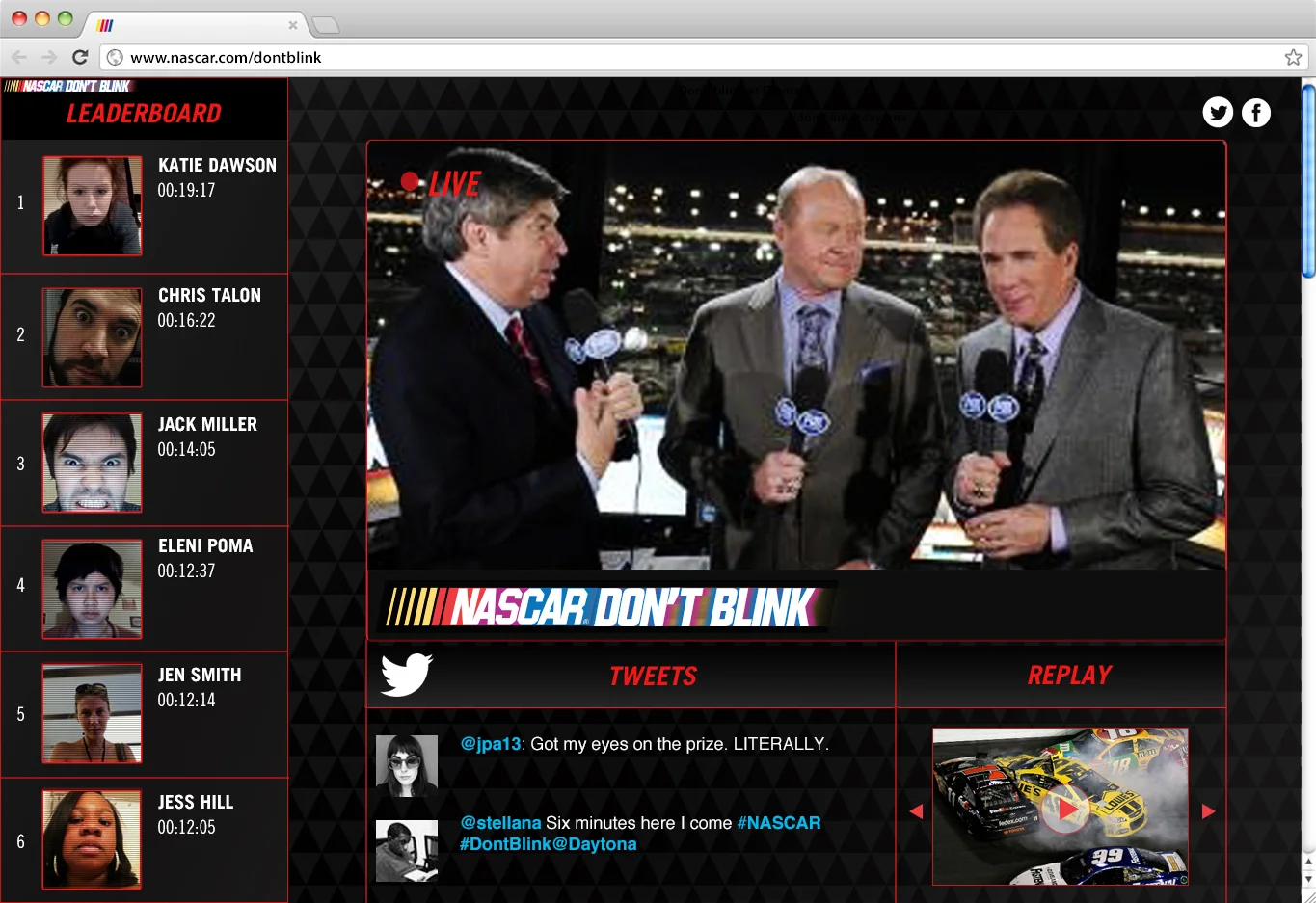Click stellana's avatar
1316x903 pixels.
tap(407, 851)
